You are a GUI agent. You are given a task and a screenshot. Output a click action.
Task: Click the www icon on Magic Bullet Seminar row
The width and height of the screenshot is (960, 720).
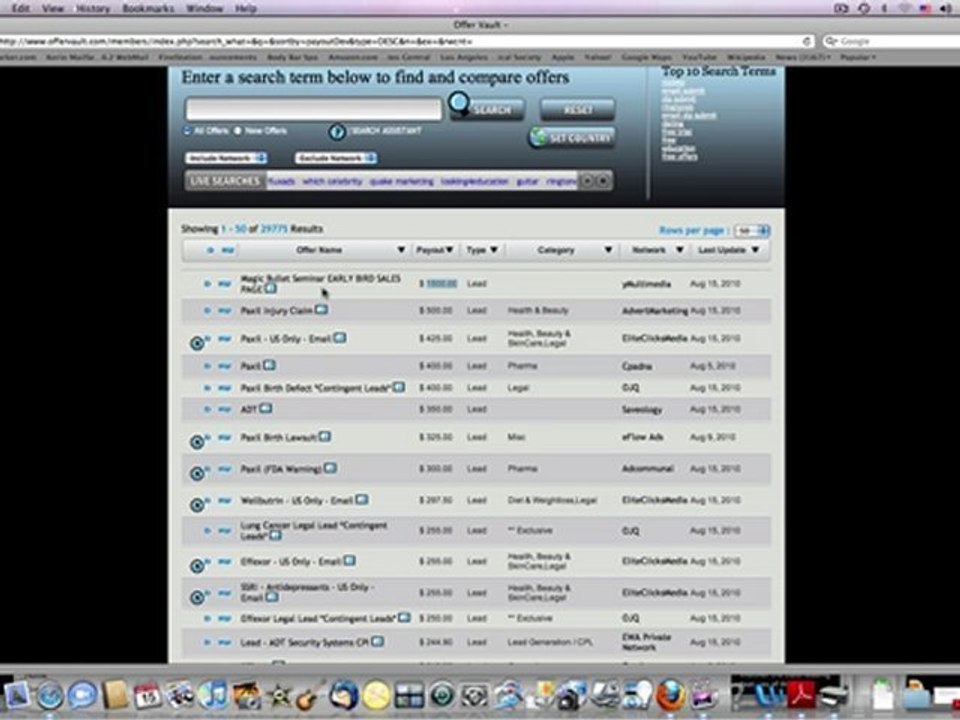(x=225, y=283)
